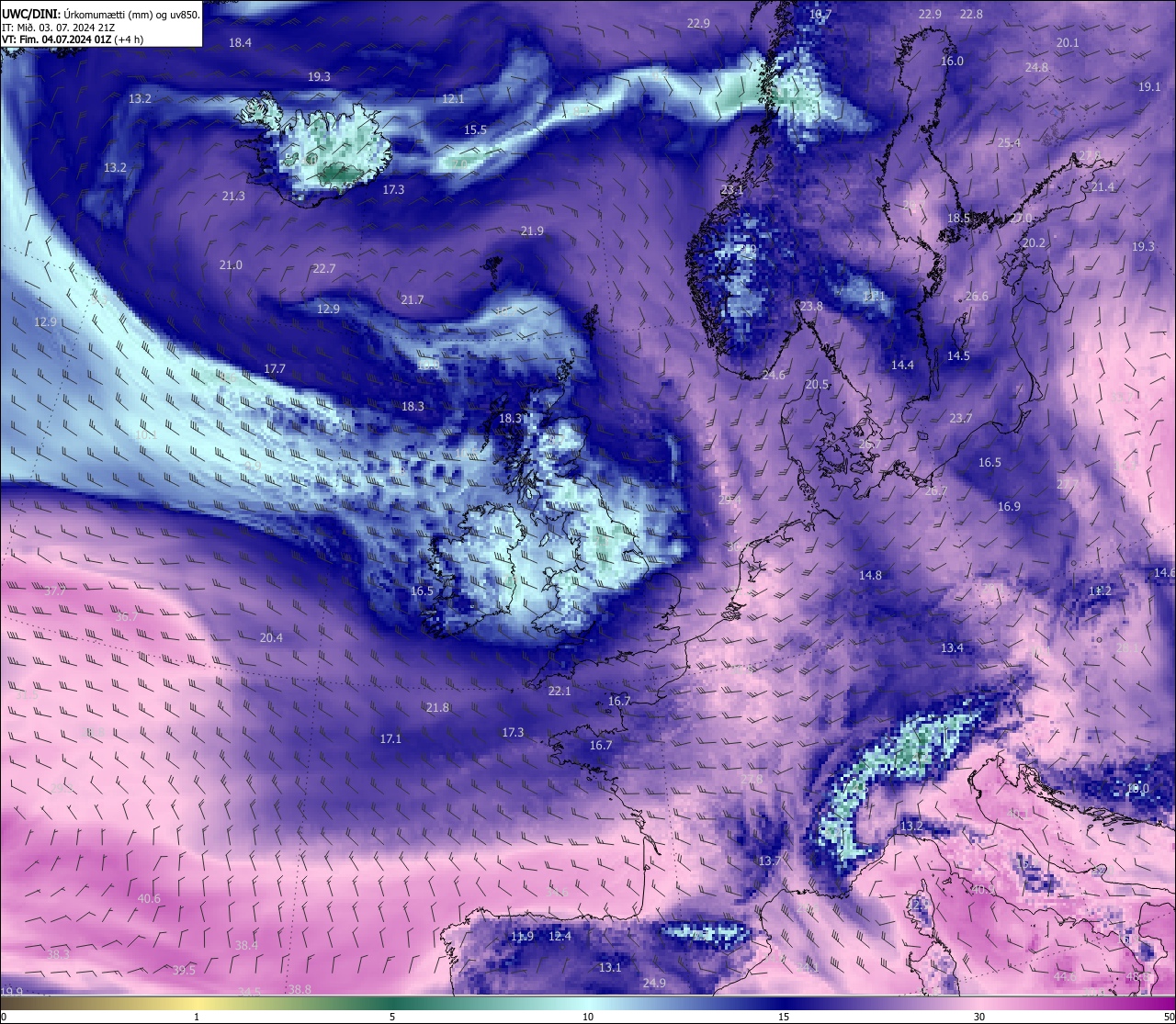Image resolution: width=1176 pixels, height=1024 pixels.
Task: Click the legend tick labeled 1
Action: click(x=197, y=1017)
